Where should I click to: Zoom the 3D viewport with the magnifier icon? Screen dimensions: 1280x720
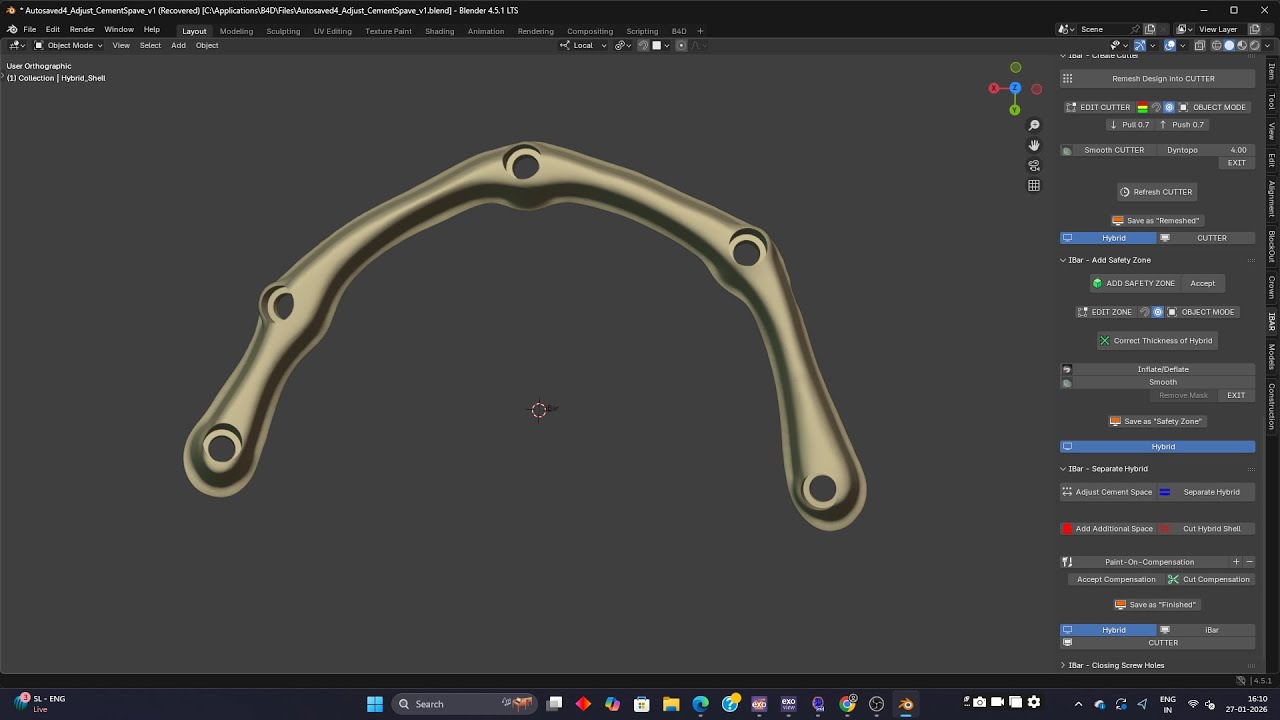coord(1034,125)
